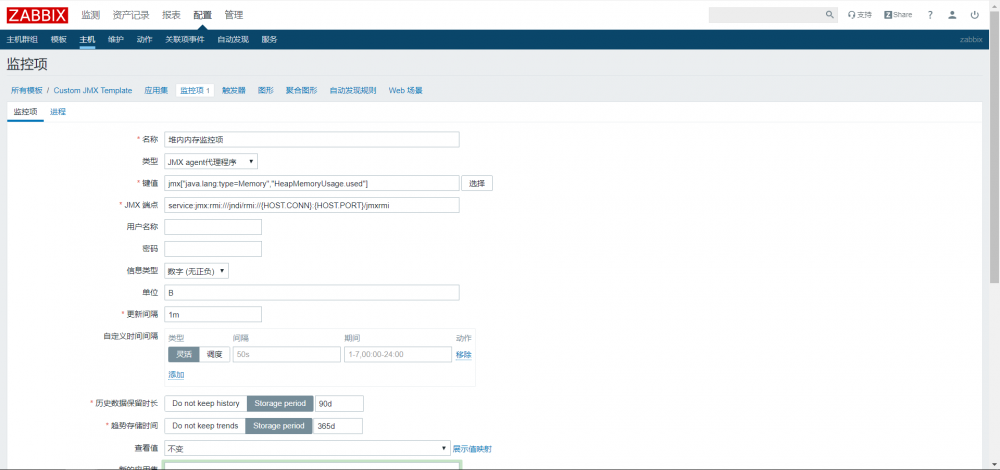Focus the 90d history field
The image size is (1000, 470).
[x=339, y=404]
